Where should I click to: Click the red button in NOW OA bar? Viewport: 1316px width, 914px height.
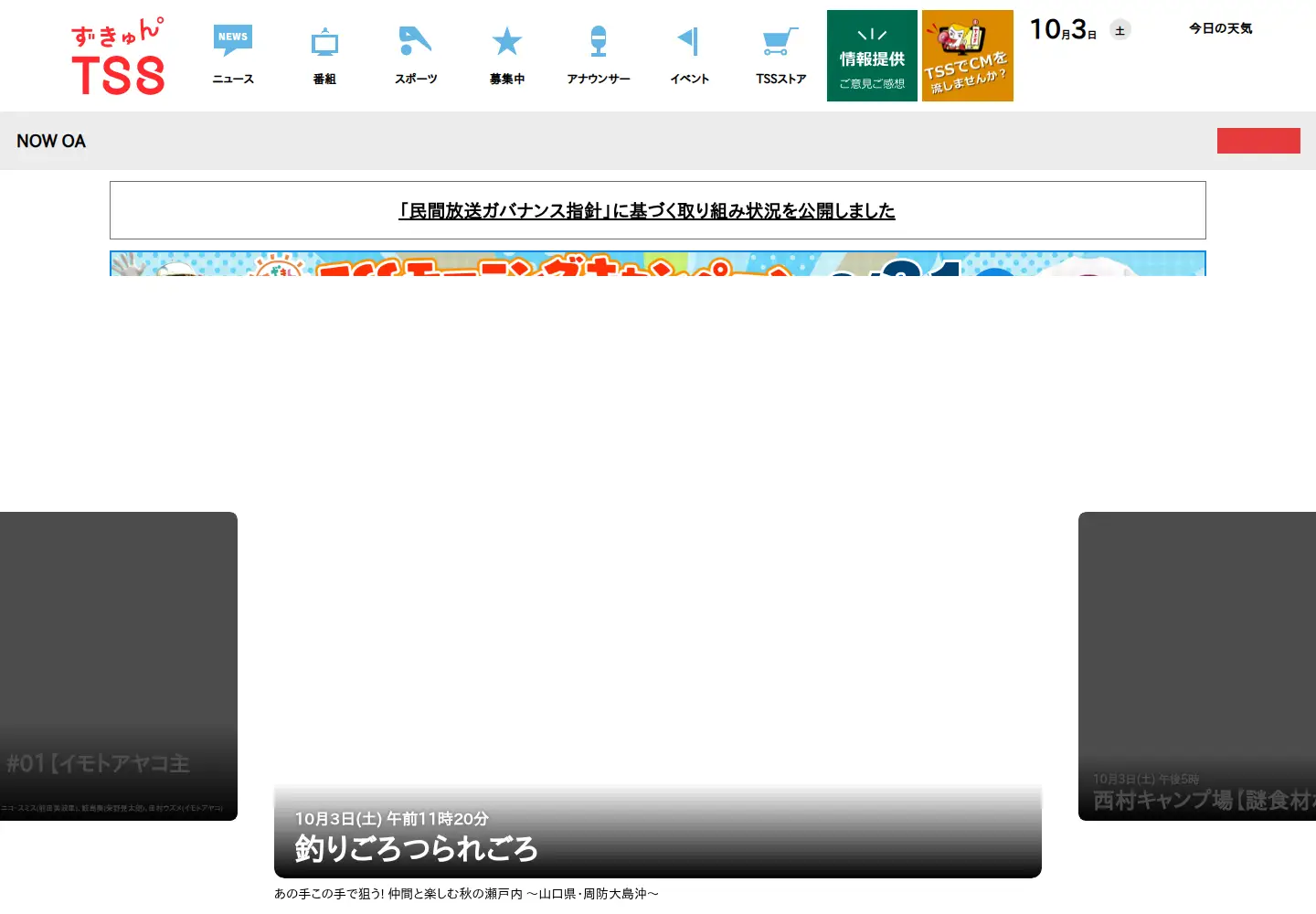click(1258, 141)
